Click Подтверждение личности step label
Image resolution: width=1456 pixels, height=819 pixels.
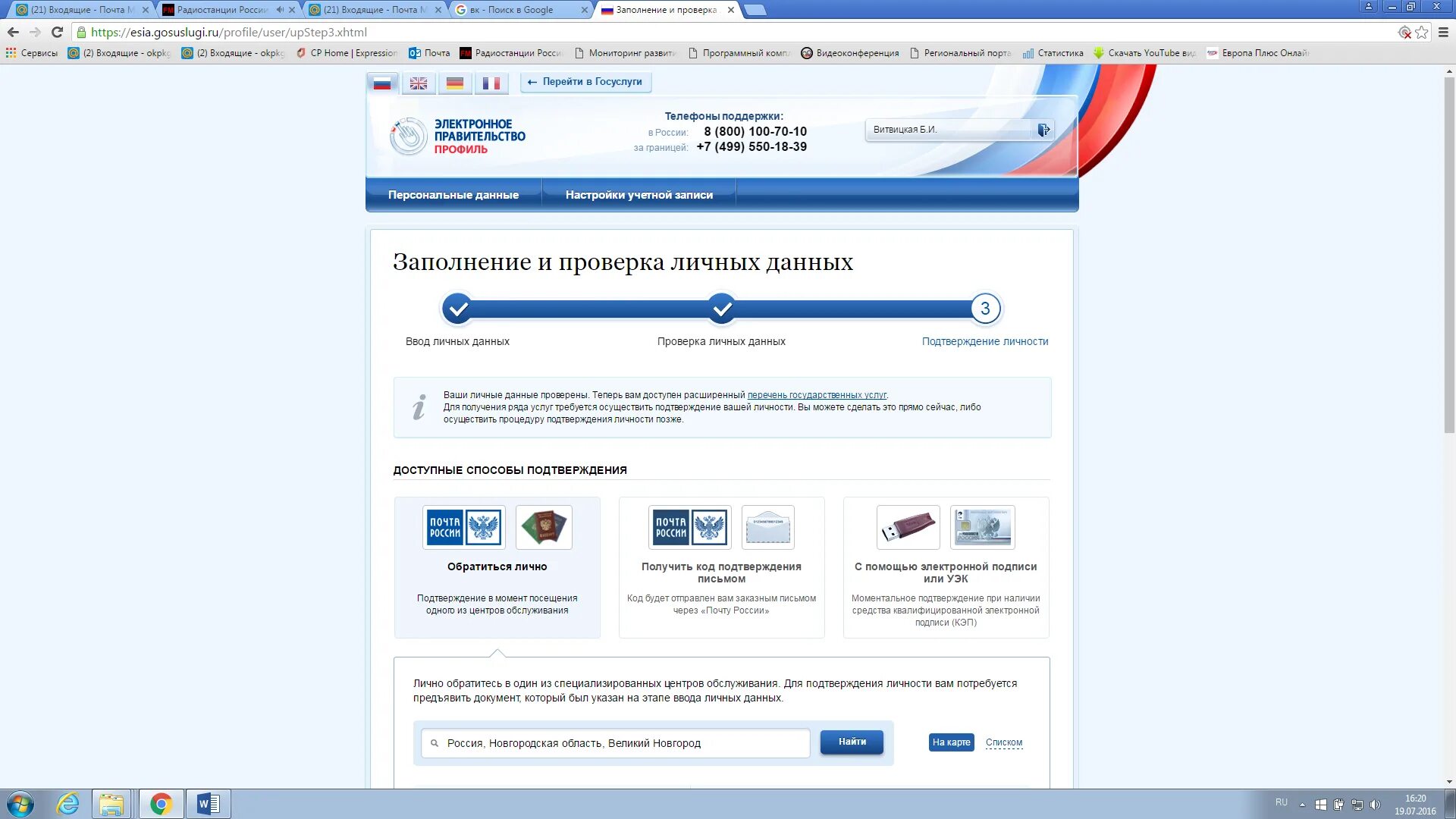click(985, 341)
